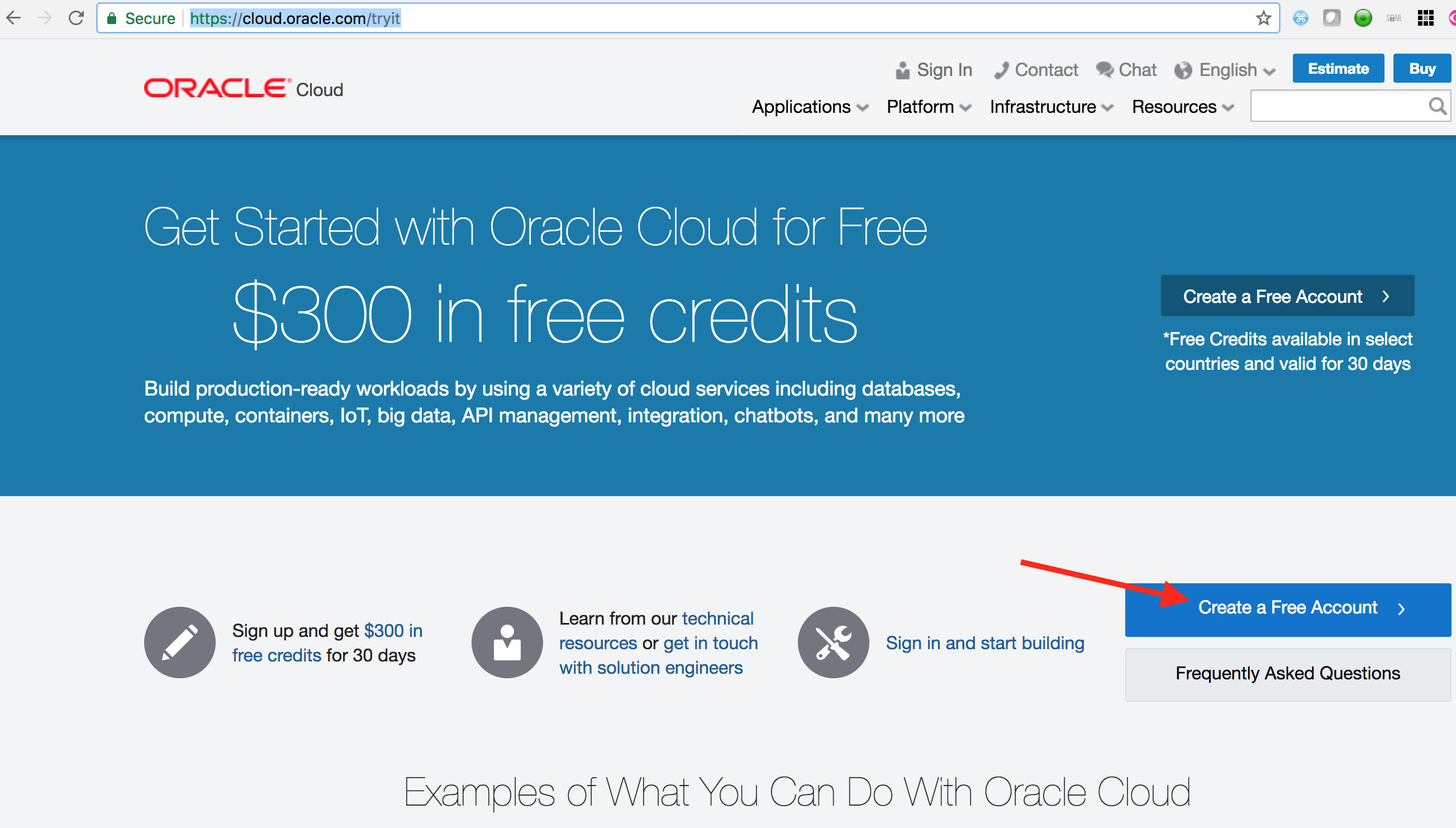The height and width of the screenshot is (828, 1456).
Task: Click Create a Free Account in banner
Action: tap(1287, 296)
